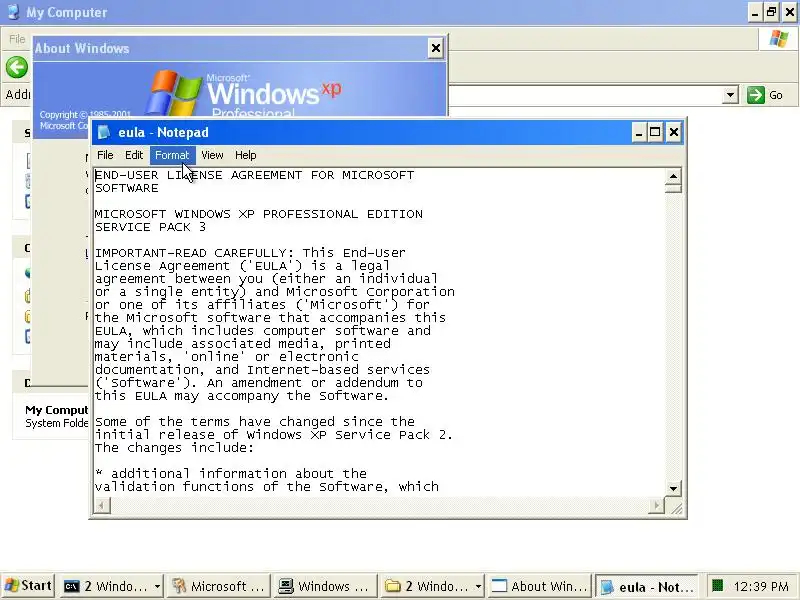Screen dimensions: 800x600
Task: Expand the folder taskbar group arrow
Action: point(479,586)
